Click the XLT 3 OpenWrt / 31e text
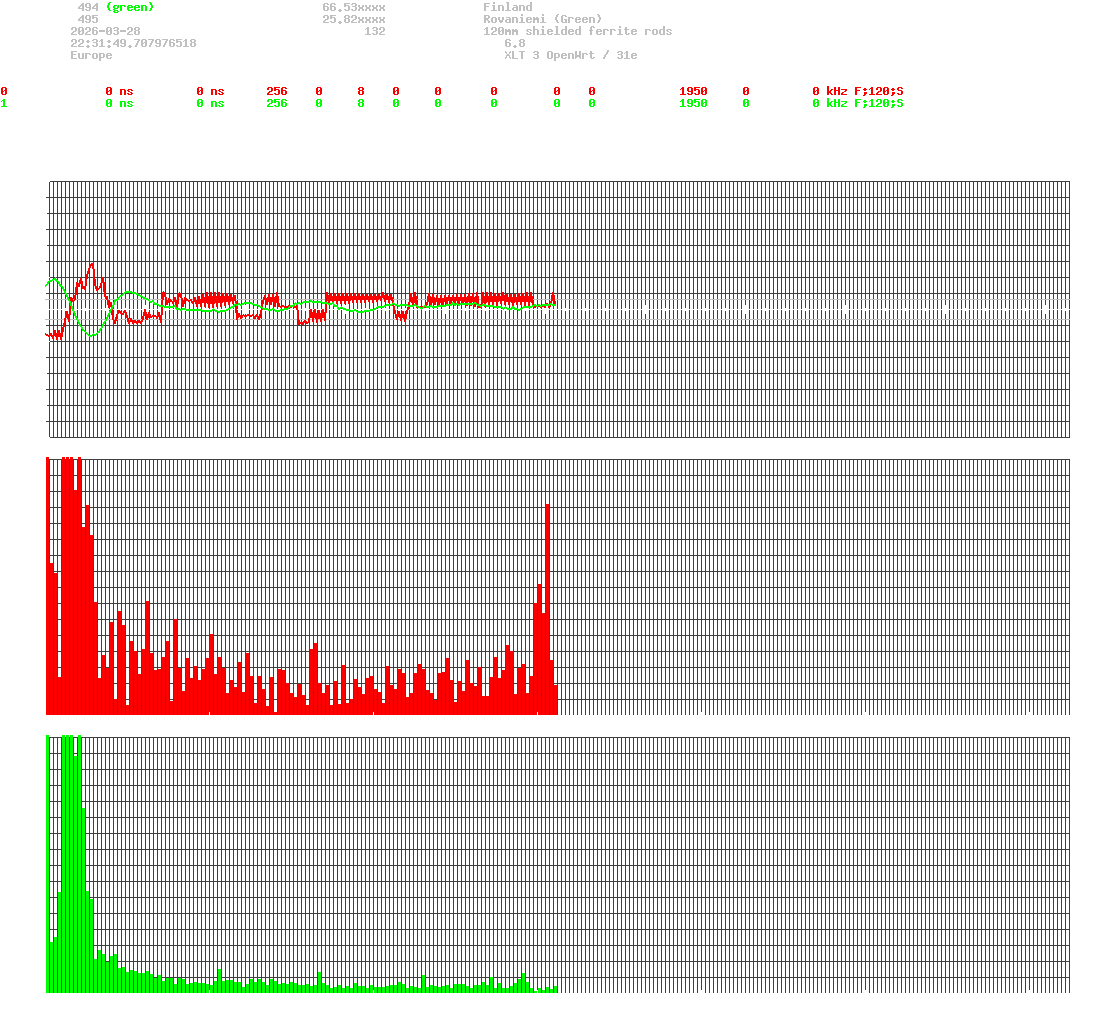 pyautogui.click(x=571, y=54)
